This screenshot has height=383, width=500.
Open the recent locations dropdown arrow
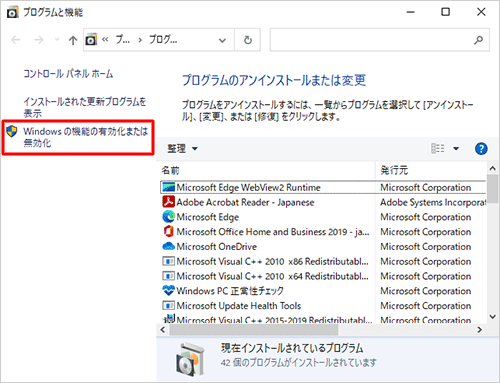click(57, 40)
